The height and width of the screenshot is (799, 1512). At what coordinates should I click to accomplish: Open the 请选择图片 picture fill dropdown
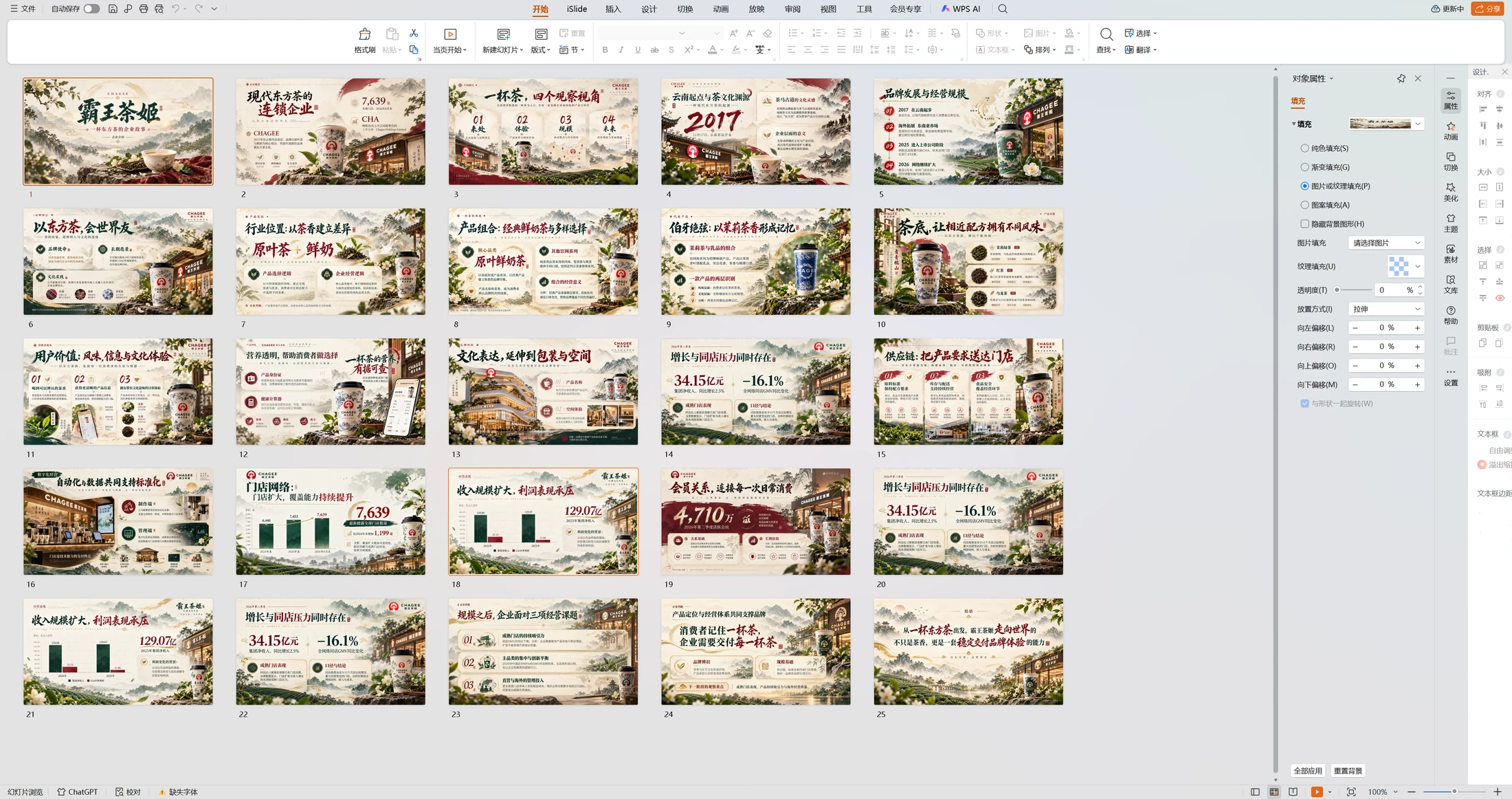[x=1386, y=243]
